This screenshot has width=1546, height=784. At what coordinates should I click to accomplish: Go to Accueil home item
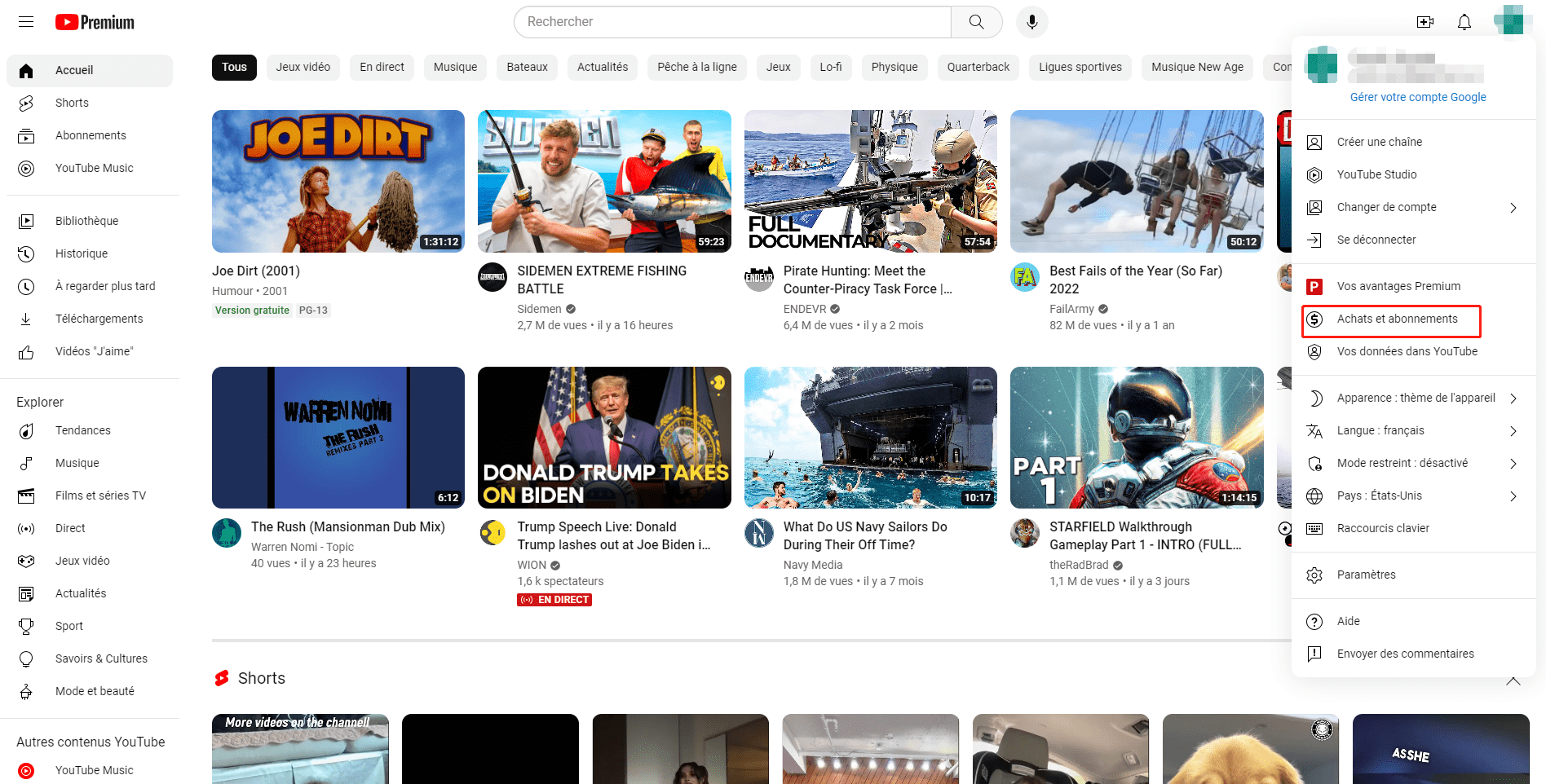(90, 70)
